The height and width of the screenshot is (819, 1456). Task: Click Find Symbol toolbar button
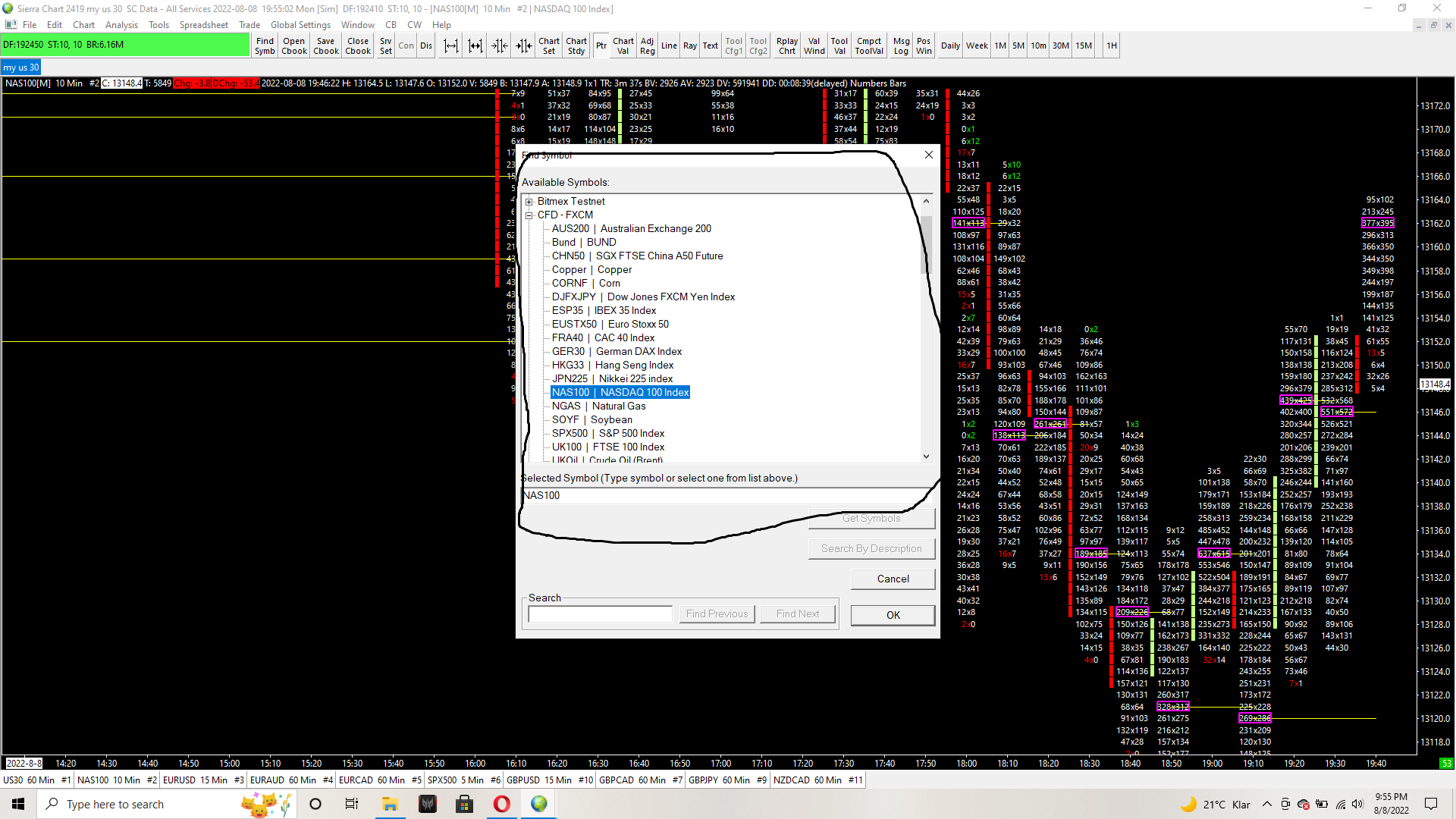pyautogui.click(x=265, y=46)
